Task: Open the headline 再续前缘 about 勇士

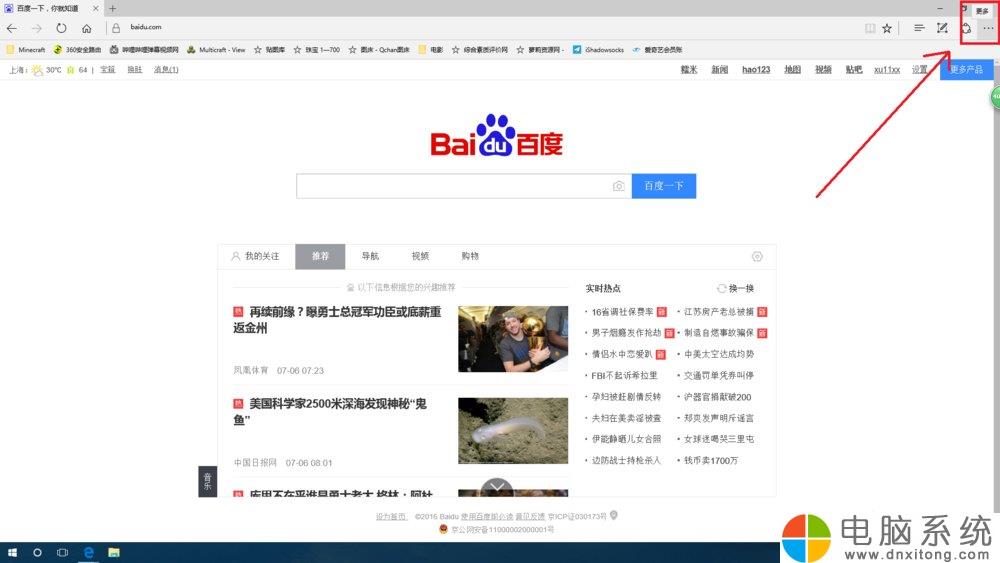Action: click(x=337, y=320)
